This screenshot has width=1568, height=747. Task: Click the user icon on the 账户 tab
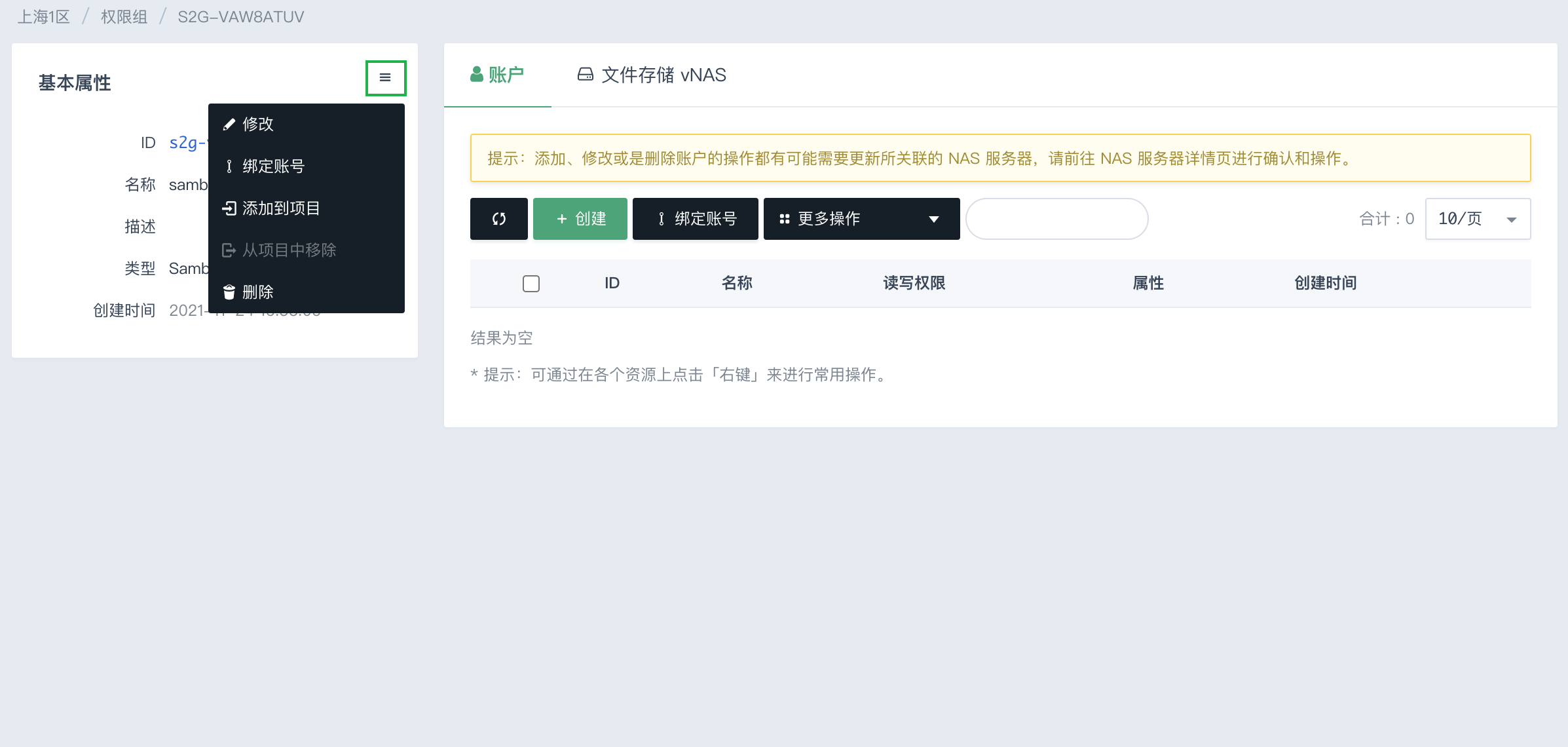point(477,75)
